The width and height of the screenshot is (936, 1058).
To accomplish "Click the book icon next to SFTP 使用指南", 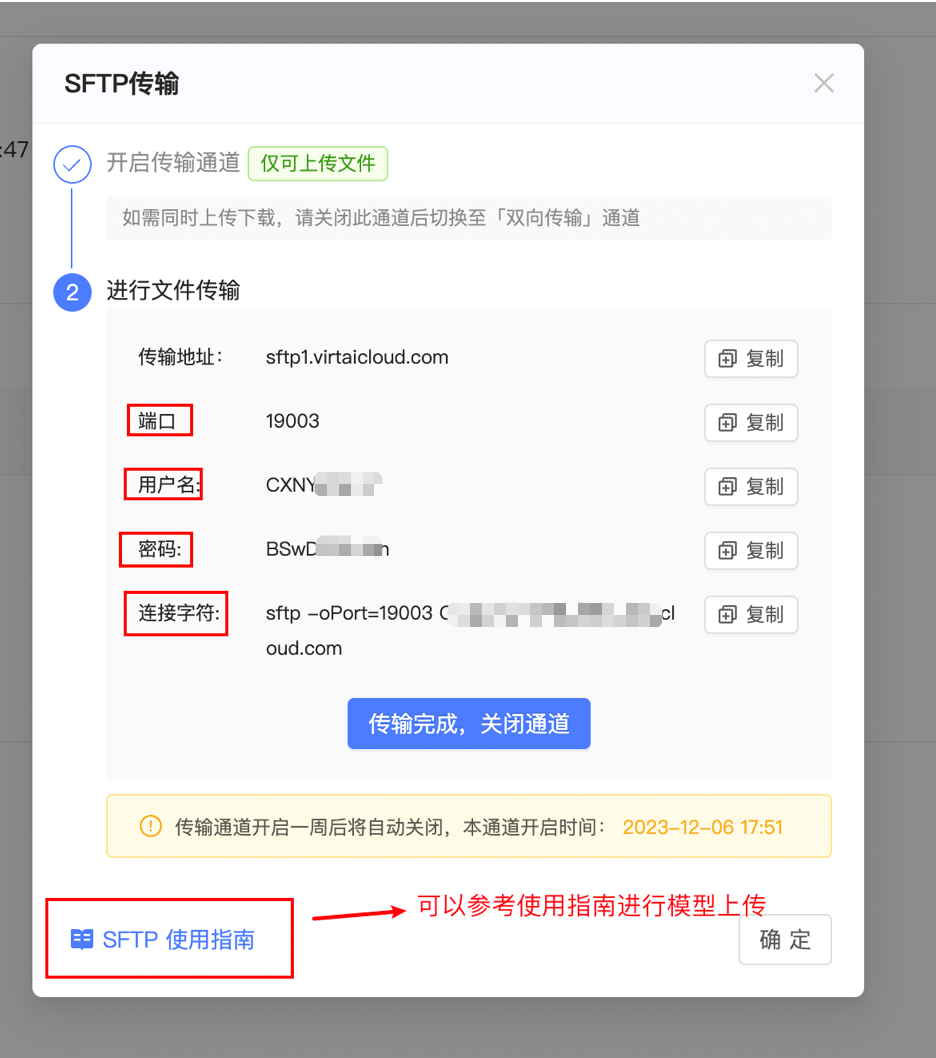I will click(82, 939).
